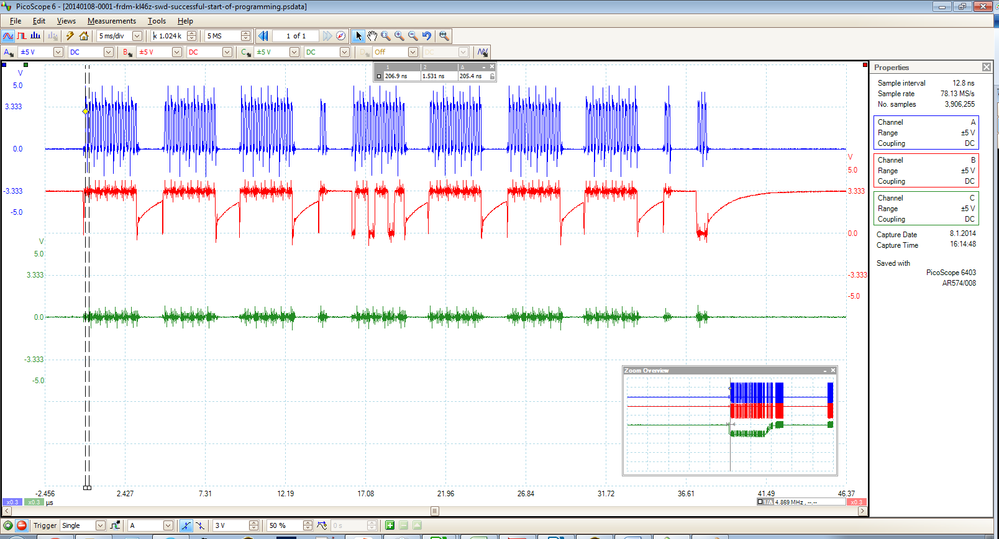The width and height of the screenshot is (999, 539).
Task: Start capture with green go button
Action: (x=8, y=526)
